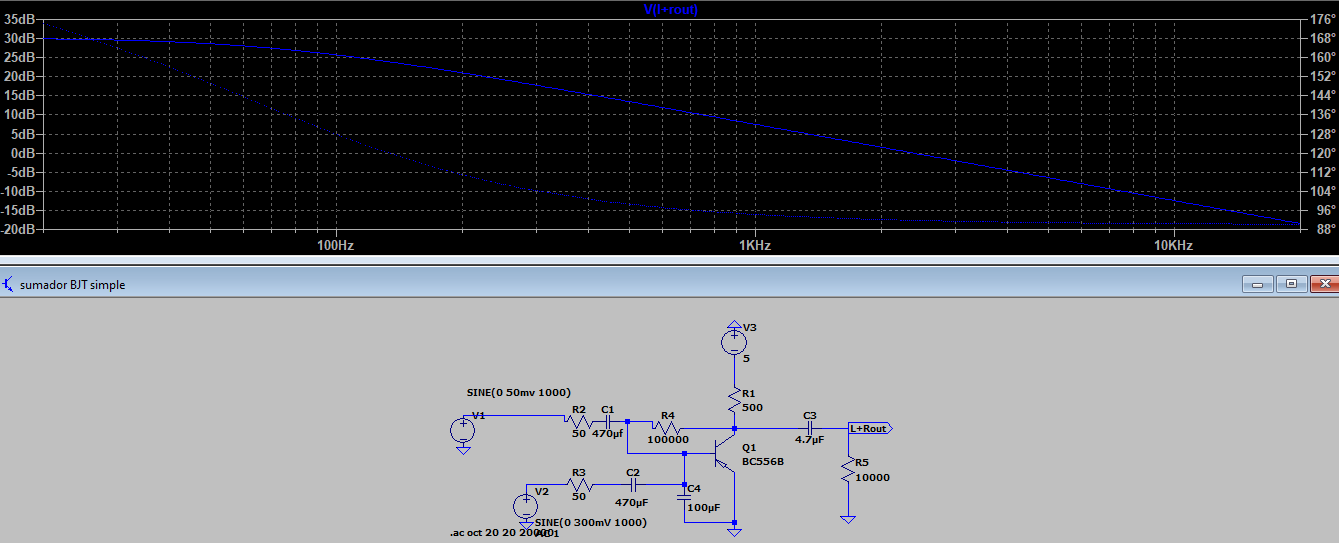The width and height of the screenshot is (1339, 543).
Task: Select capacitor C3 symbol
Action: (811, 428)
